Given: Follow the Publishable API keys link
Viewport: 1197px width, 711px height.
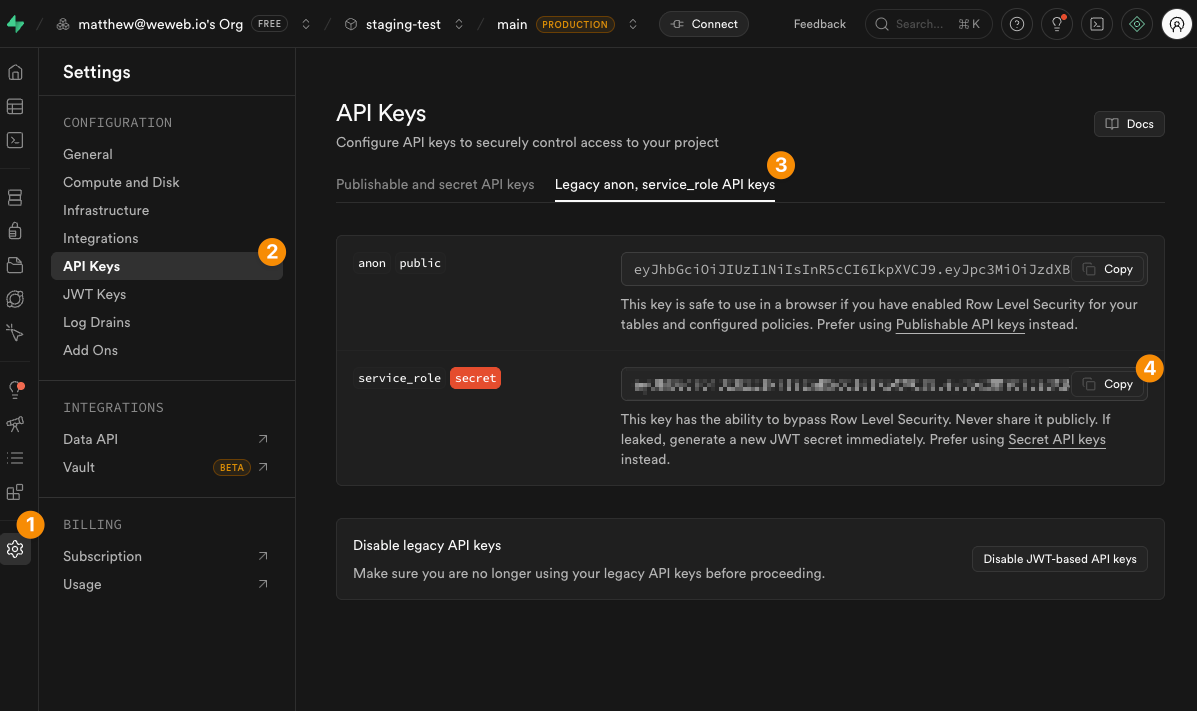Looking at the screenshot, I should click(960, 325).
